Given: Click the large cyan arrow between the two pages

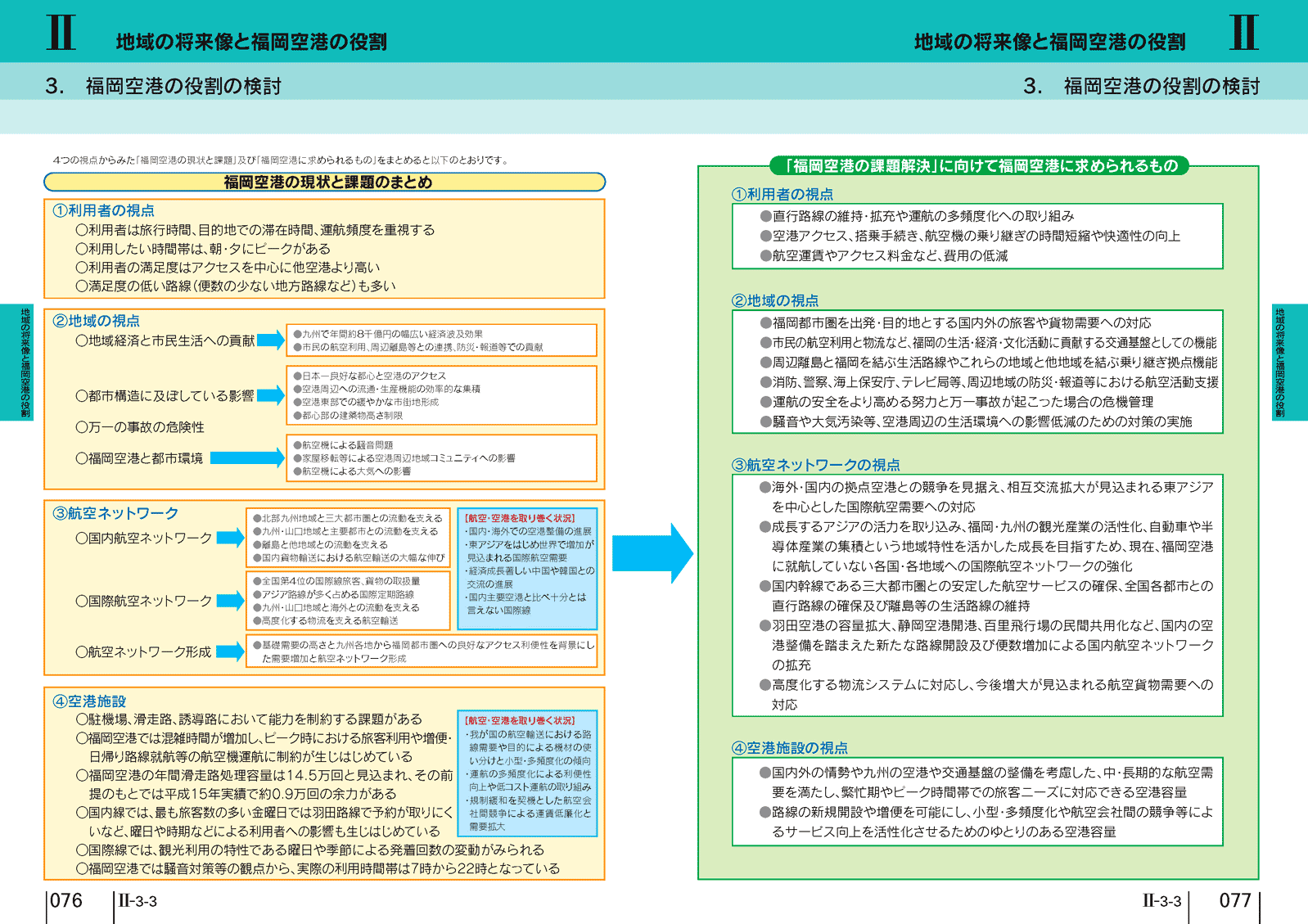Looking at the screenshot, I should [x=652, y=553].
